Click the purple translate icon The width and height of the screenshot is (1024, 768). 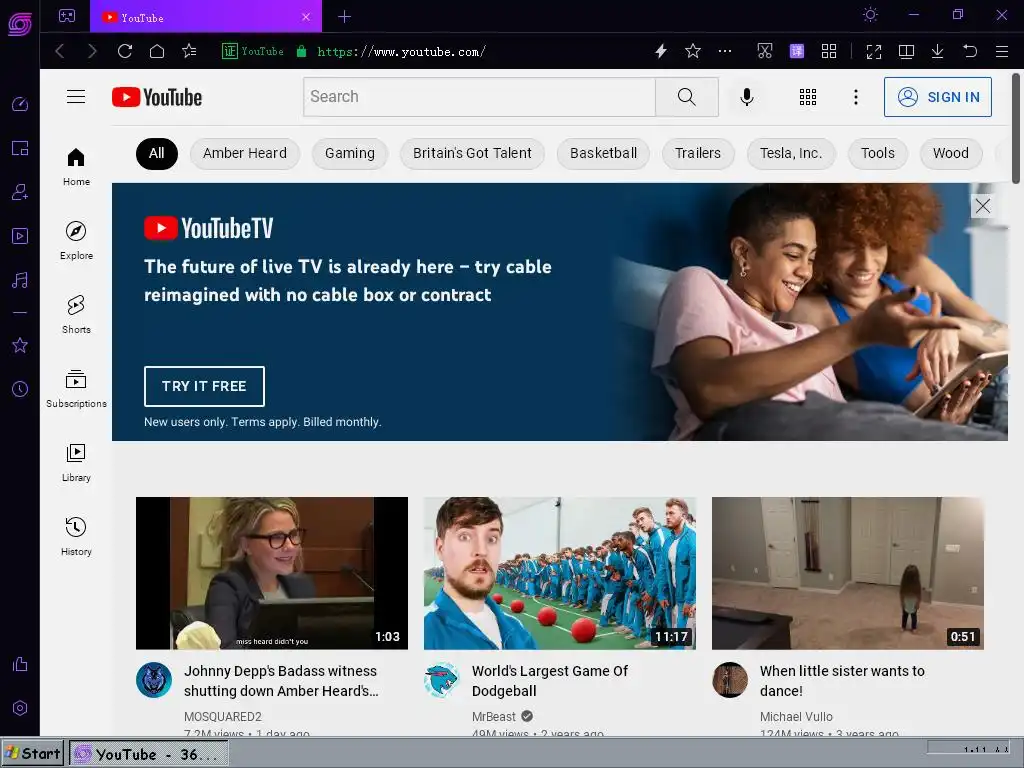click(797, 51)
